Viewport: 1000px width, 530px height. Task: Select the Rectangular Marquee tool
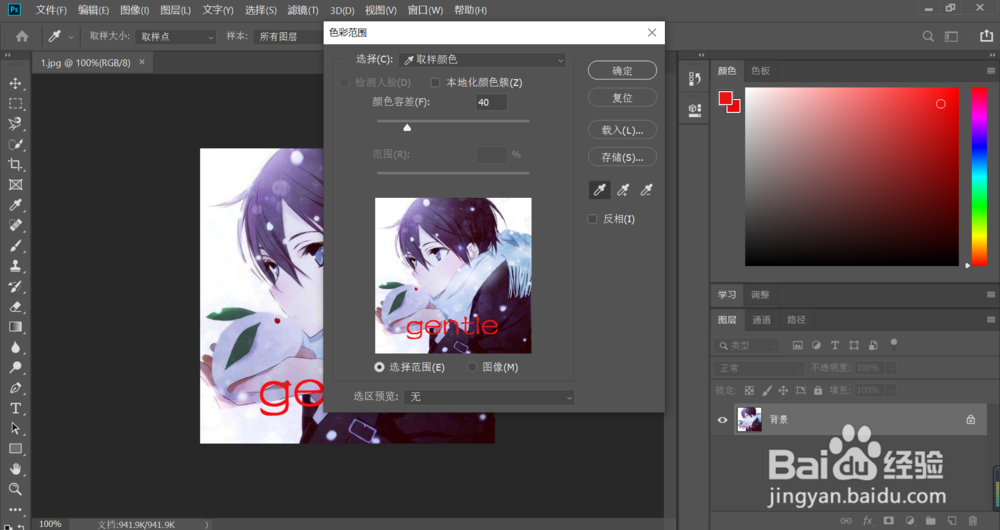click(15, 103)
